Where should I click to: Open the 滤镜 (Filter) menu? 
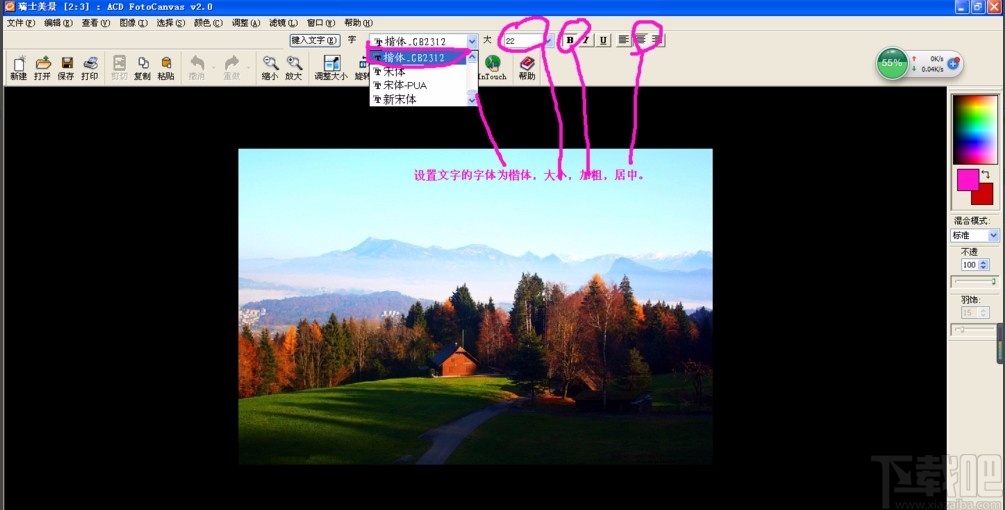point(283,22)
